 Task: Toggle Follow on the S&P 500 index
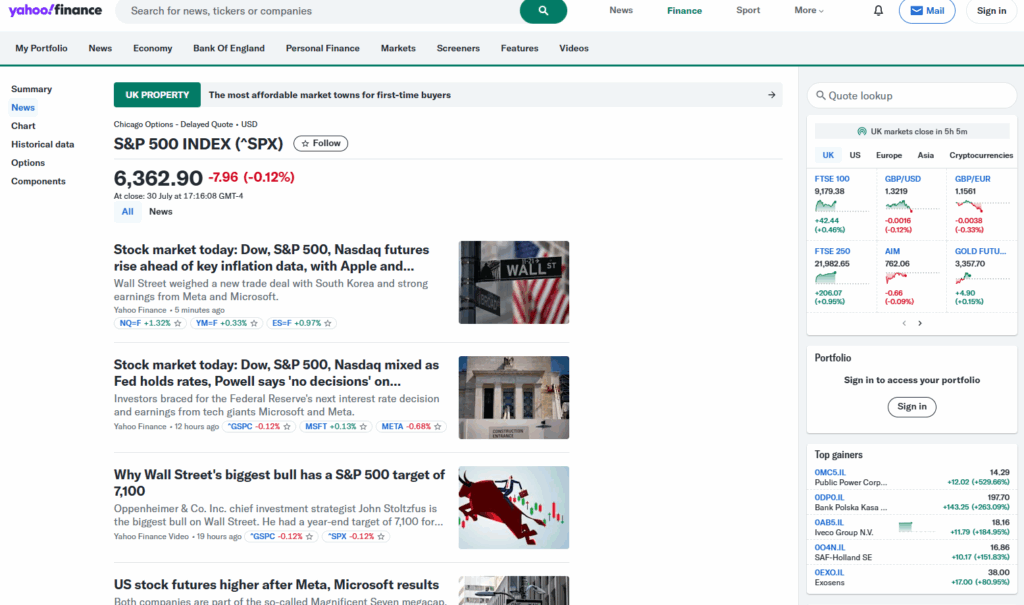[320, 143]
